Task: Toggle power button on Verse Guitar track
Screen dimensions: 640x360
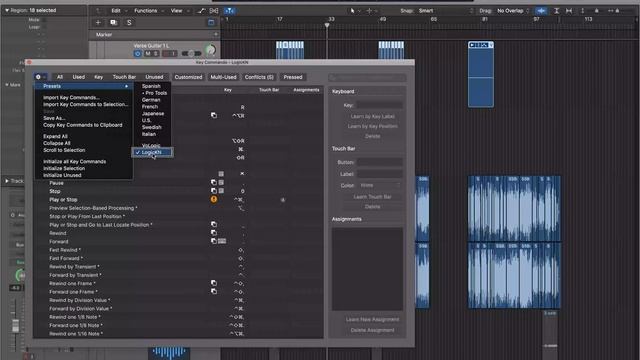Action: 138,53
